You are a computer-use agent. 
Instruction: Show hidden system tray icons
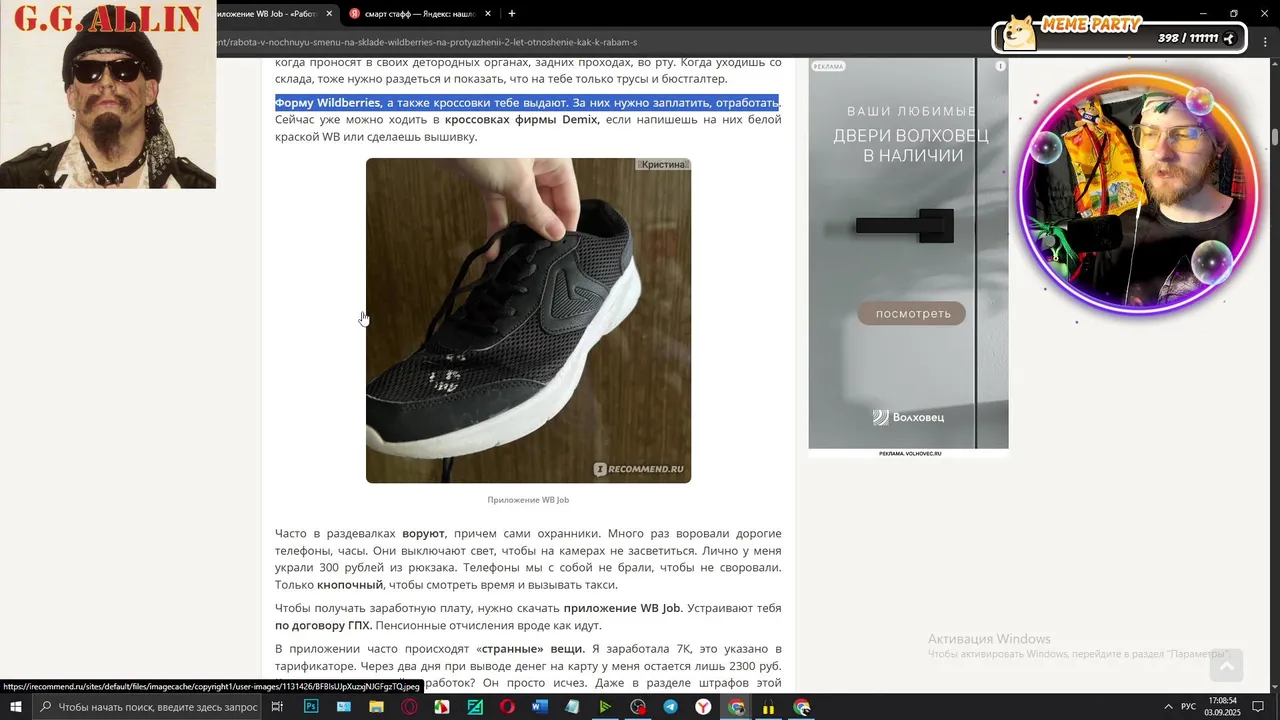[x=1168, y=707]
